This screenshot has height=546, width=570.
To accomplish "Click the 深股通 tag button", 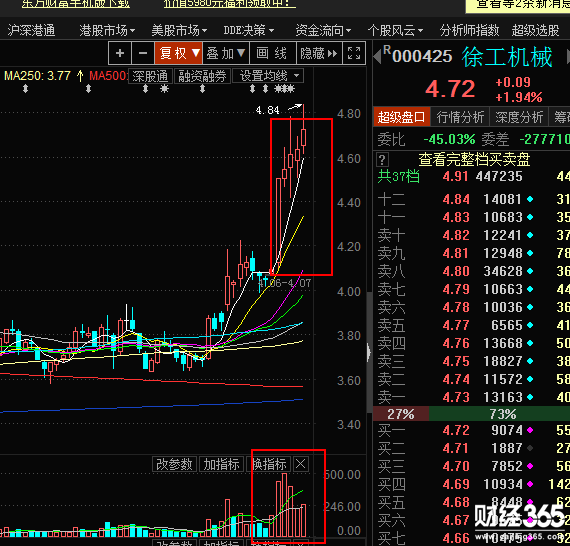I will click(x=150, y=76).
